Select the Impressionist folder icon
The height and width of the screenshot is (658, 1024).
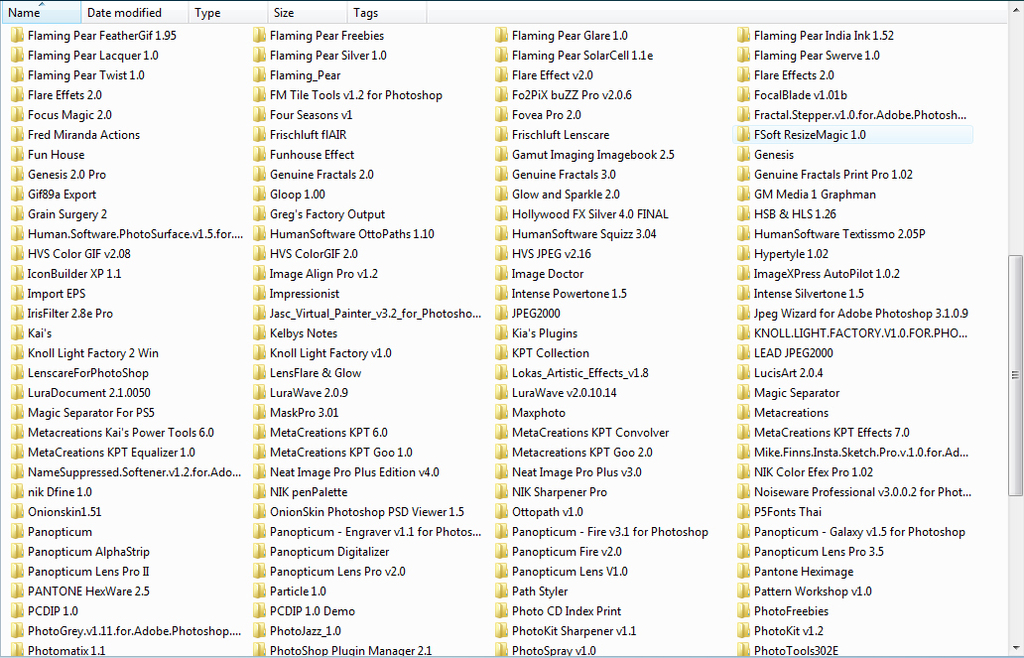260,294
